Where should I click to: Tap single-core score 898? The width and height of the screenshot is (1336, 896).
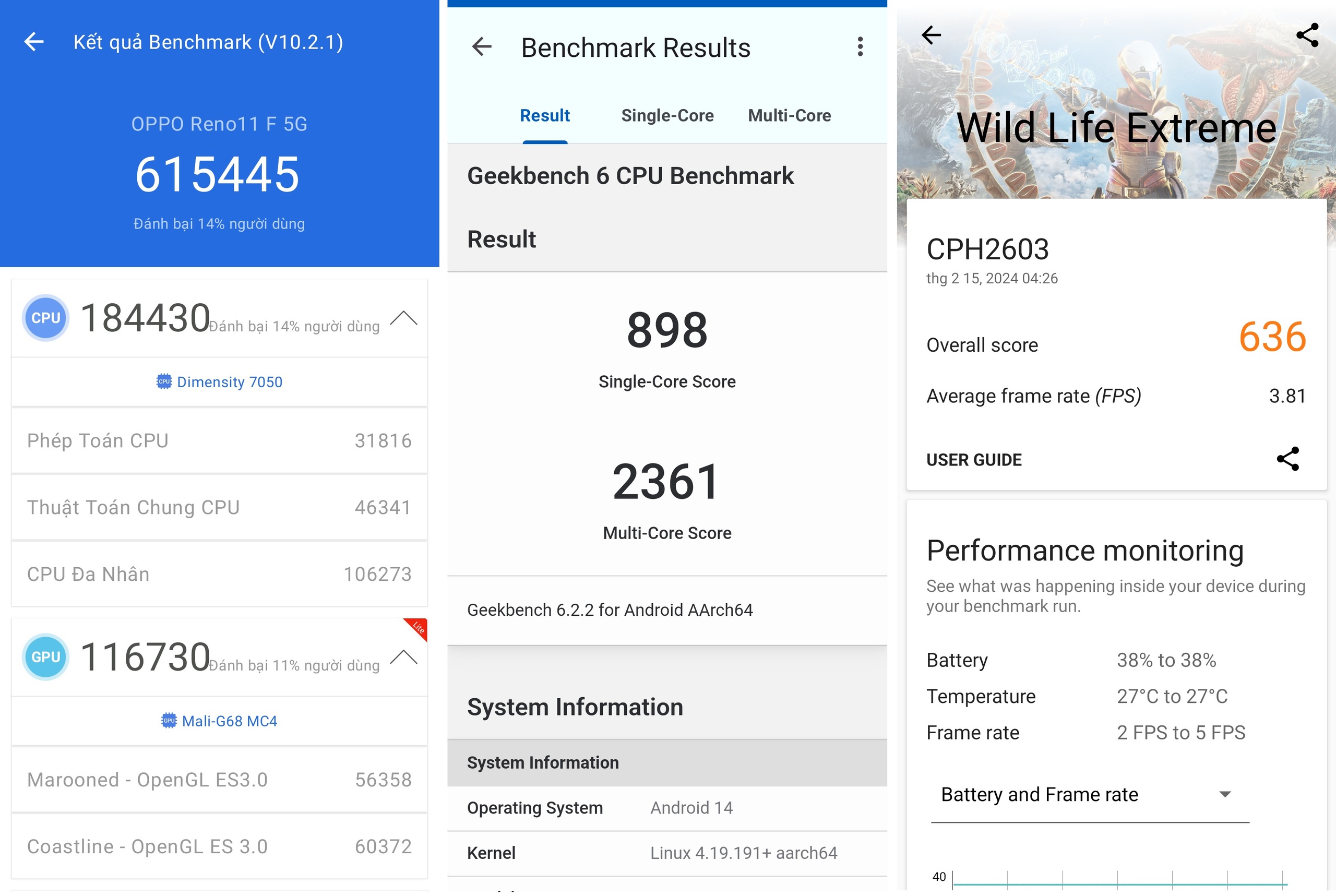(667, 330)
